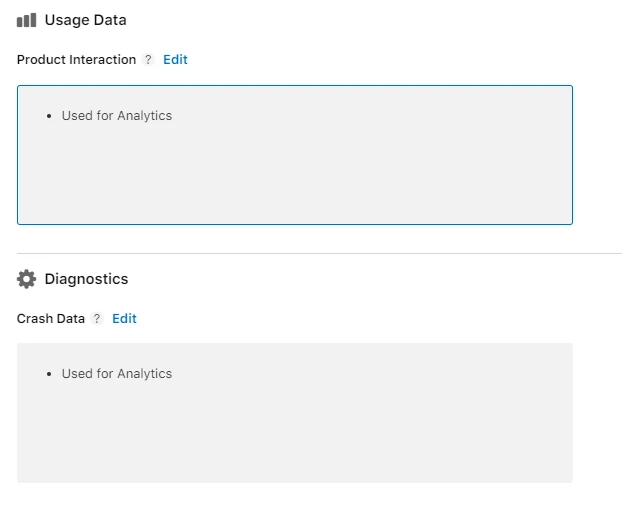The height and width of the screenshot is (508, 622).
Task: Edit the Product Interaction settings
Action: coord(175,59)
